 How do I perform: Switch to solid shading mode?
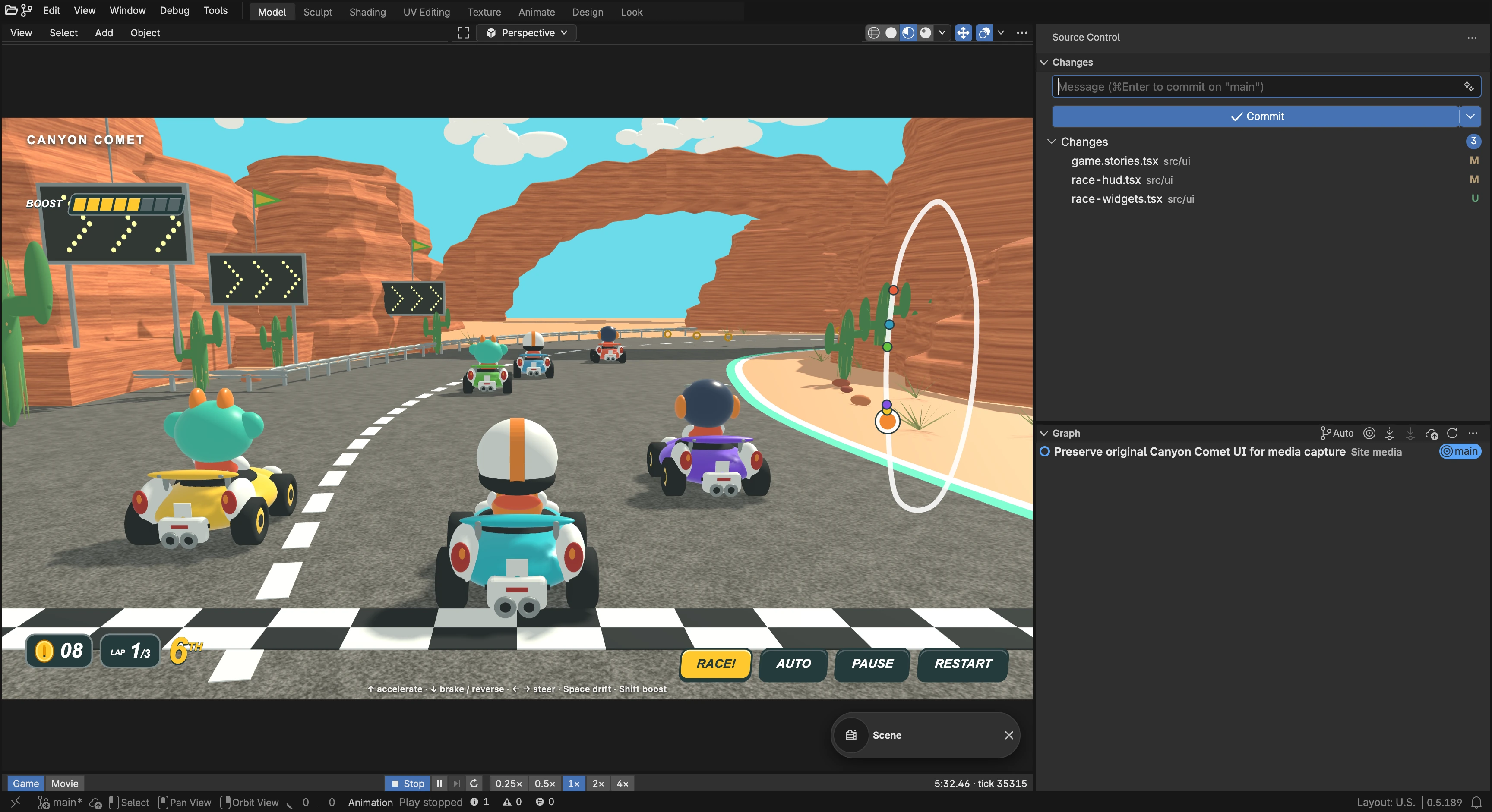click(891, 33)
